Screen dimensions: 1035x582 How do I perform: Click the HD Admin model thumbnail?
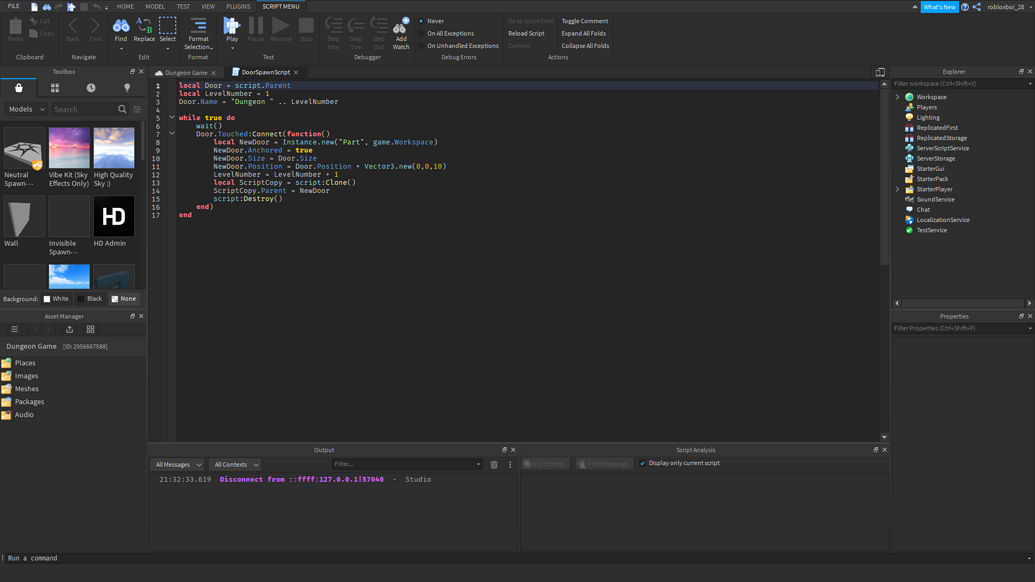click(113, 217)
